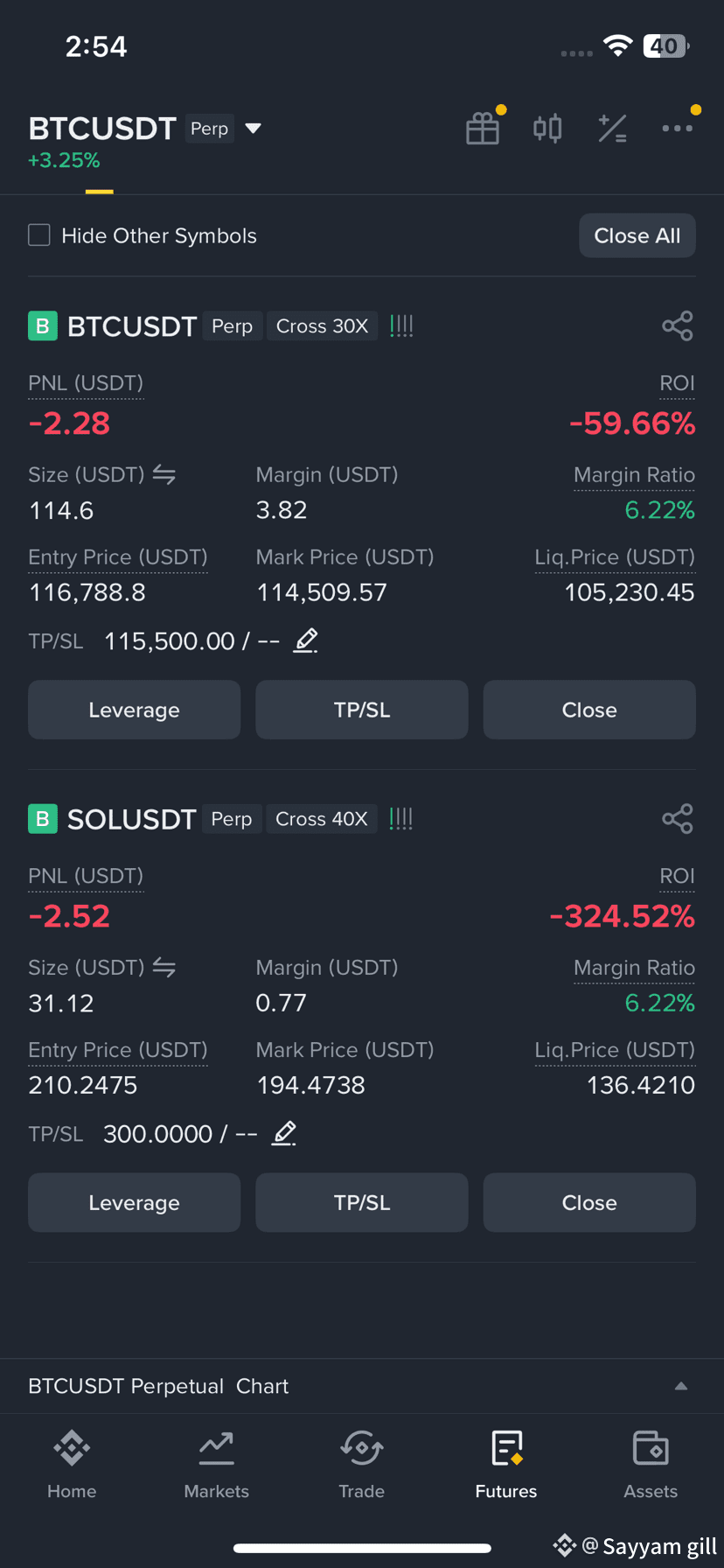This screenshot has width=724, height=1568.
Task: Open the gift box rewards icon
Action: point(483,129)
